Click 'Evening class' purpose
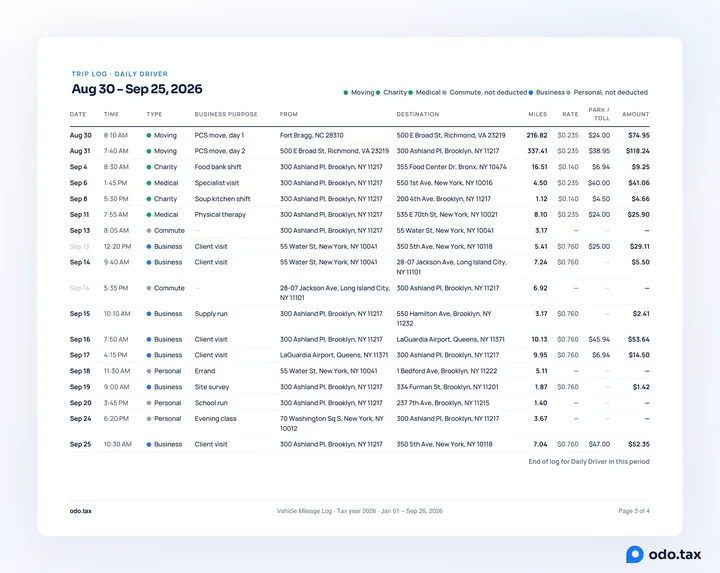 pyautogui.click(x=215, y=419)
